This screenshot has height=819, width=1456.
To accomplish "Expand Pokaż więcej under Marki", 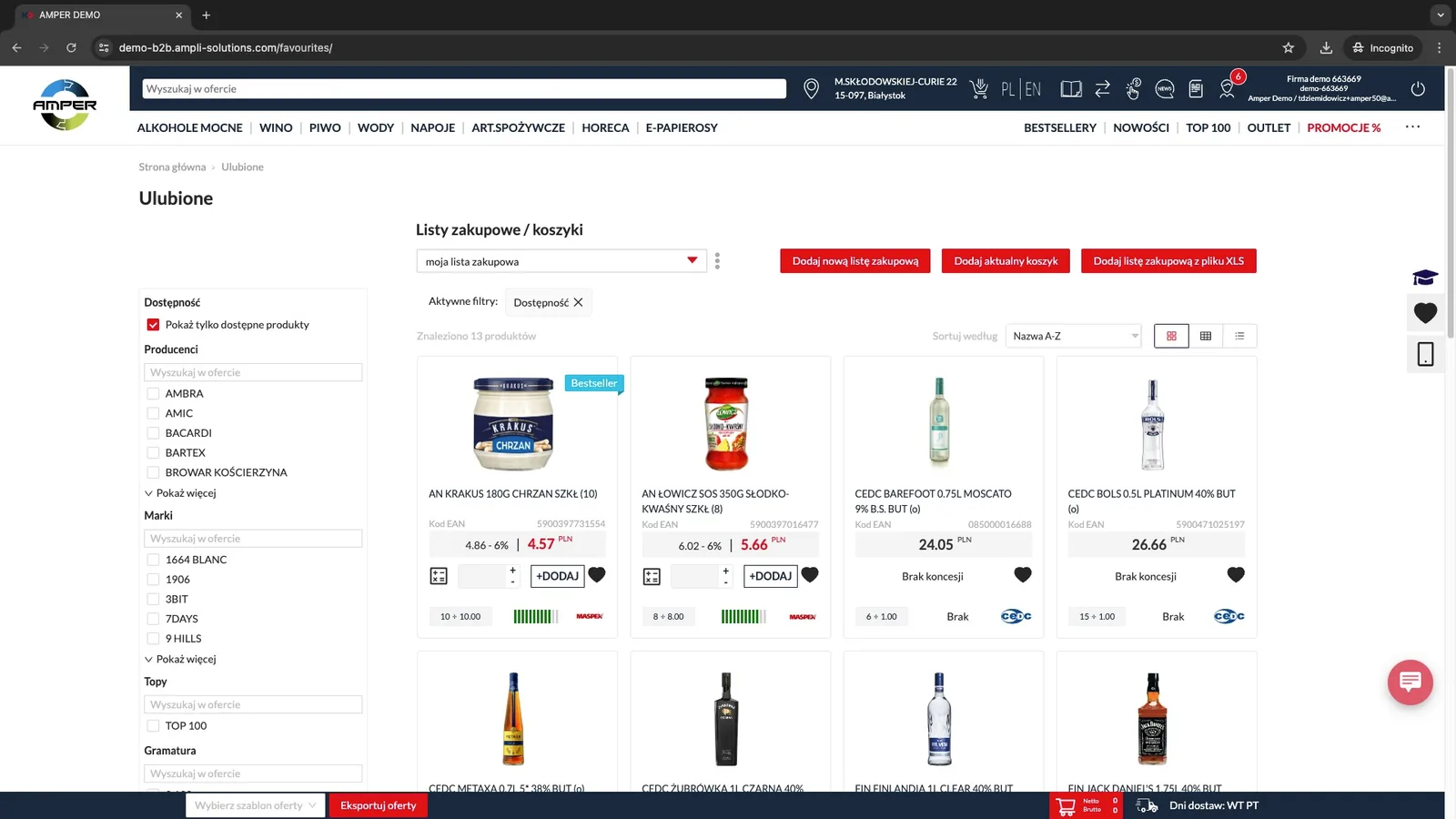I will 180,659.
